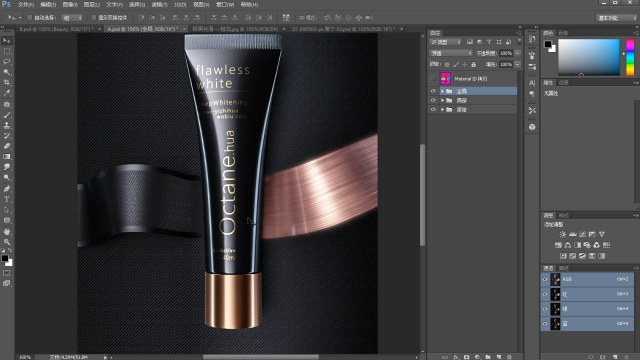Viewport: 640px width, 360px height.
Task: Open the 图像 menu
Action: [70, 5]
